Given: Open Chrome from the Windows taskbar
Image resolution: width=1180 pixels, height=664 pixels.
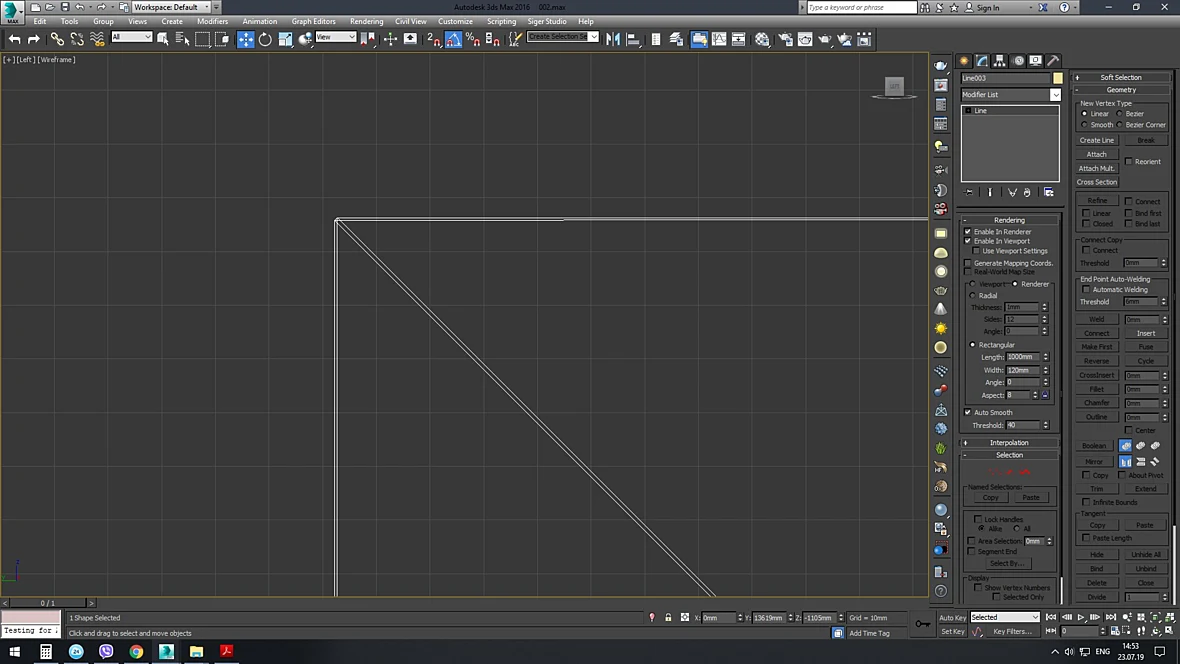Looking at the screenshot, I should [x=136, y=651].
